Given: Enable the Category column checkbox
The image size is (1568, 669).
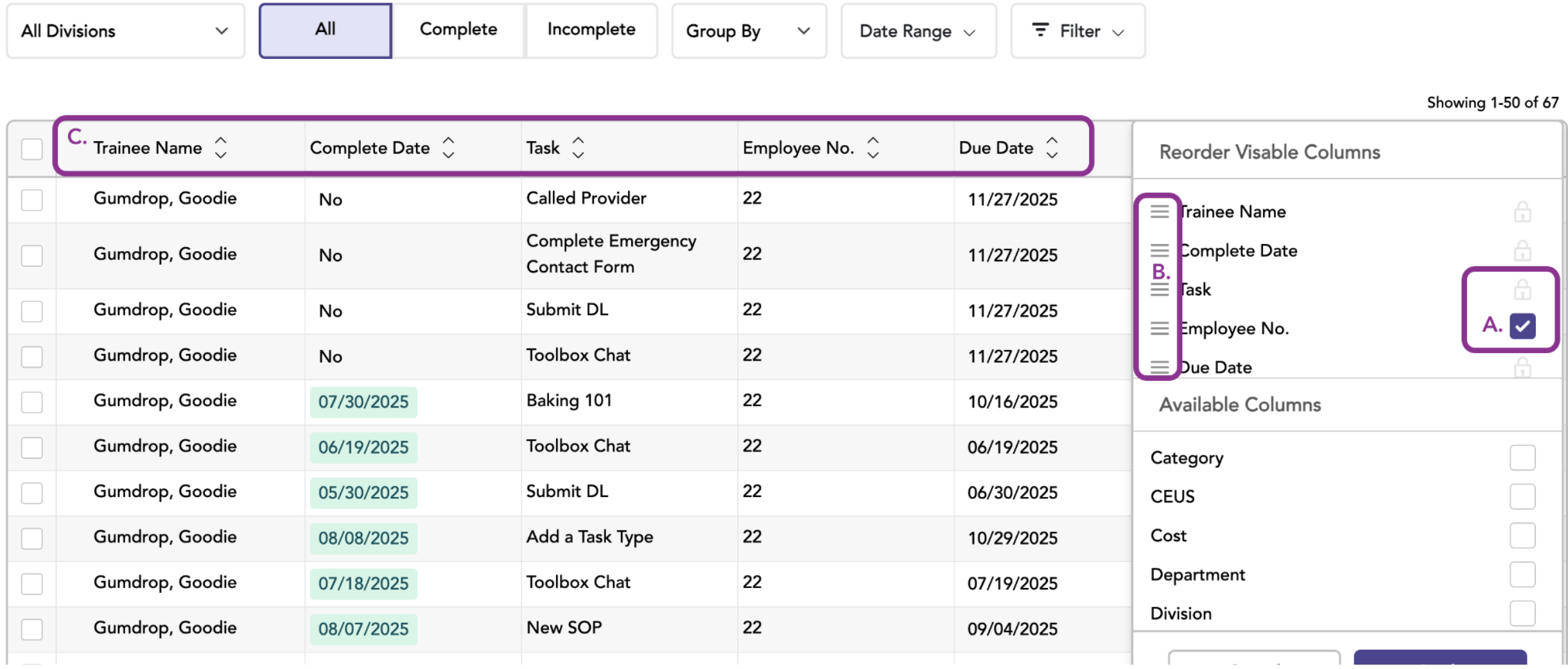Looking at the screenshot, I should click(x=1522, y=458).
